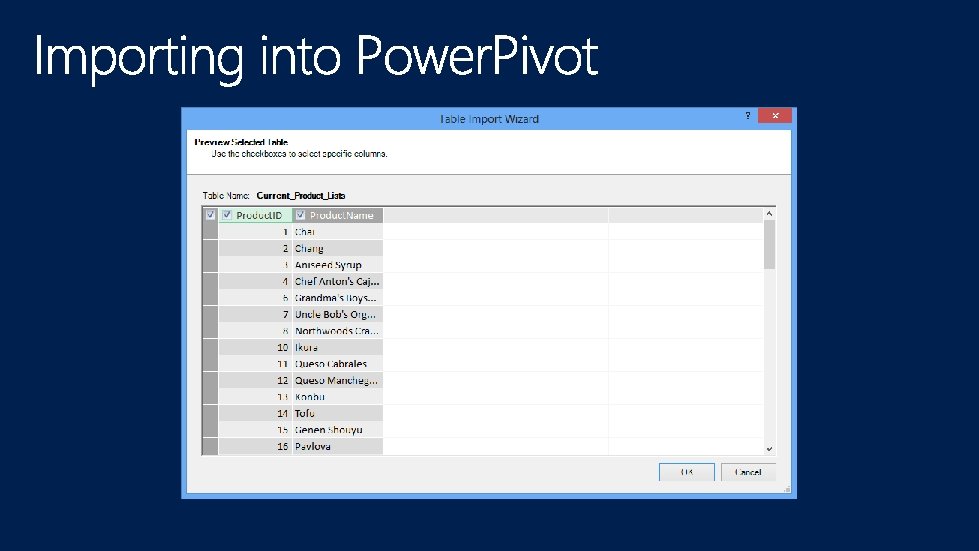
Task: Toggle the select-all columns checkbox
Action: [x=210, y=215]
